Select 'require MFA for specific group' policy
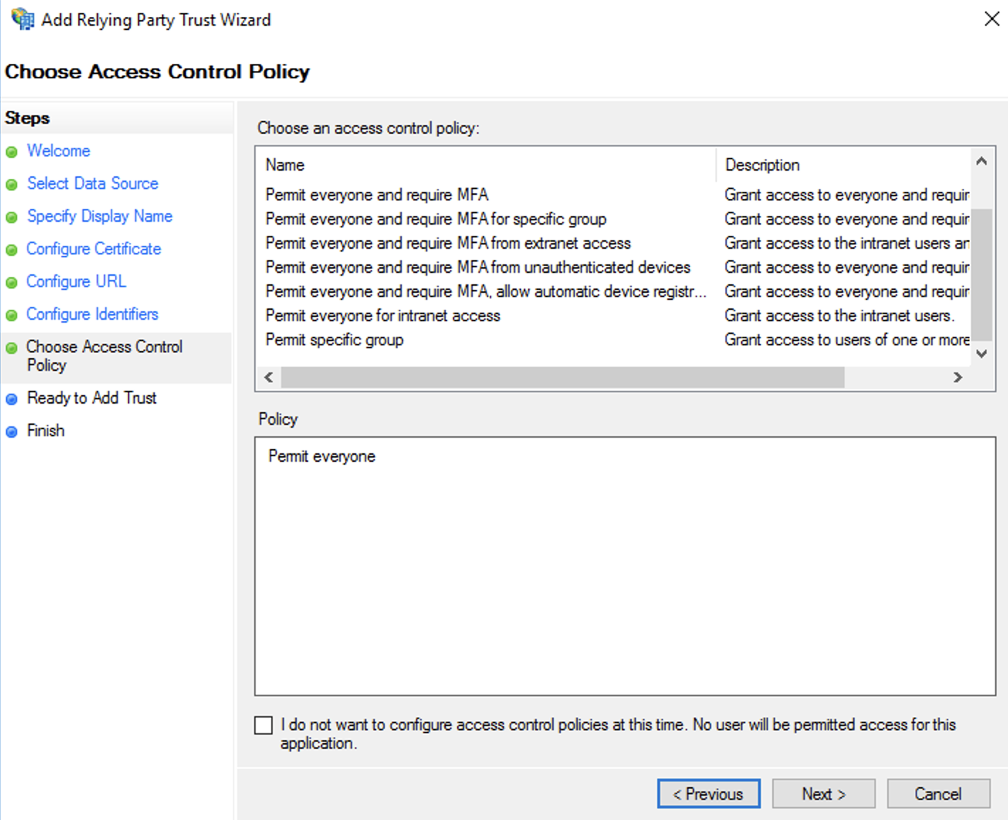Image resolution: width=1008 pixels, height=820 pixels. (x=436, y=219)
